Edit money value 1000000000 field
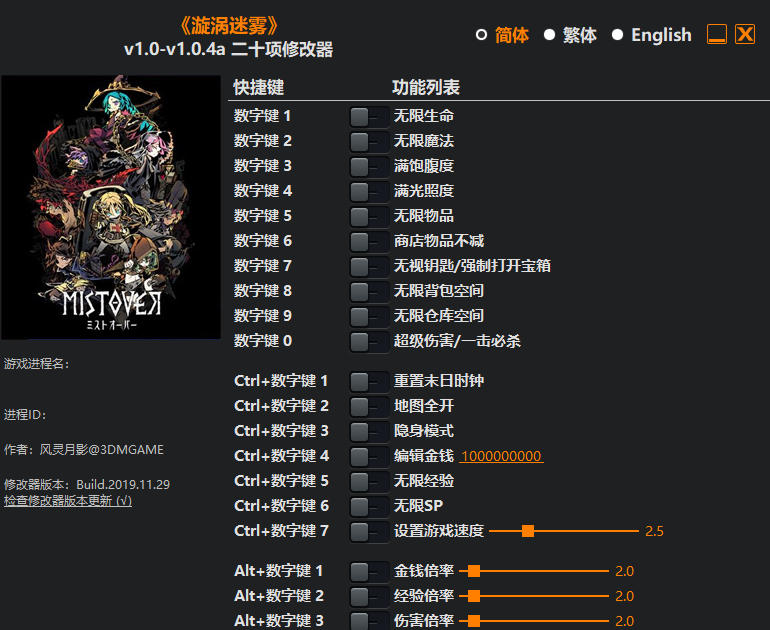This screenshot has width=770, height=630. tap(501, 456)
